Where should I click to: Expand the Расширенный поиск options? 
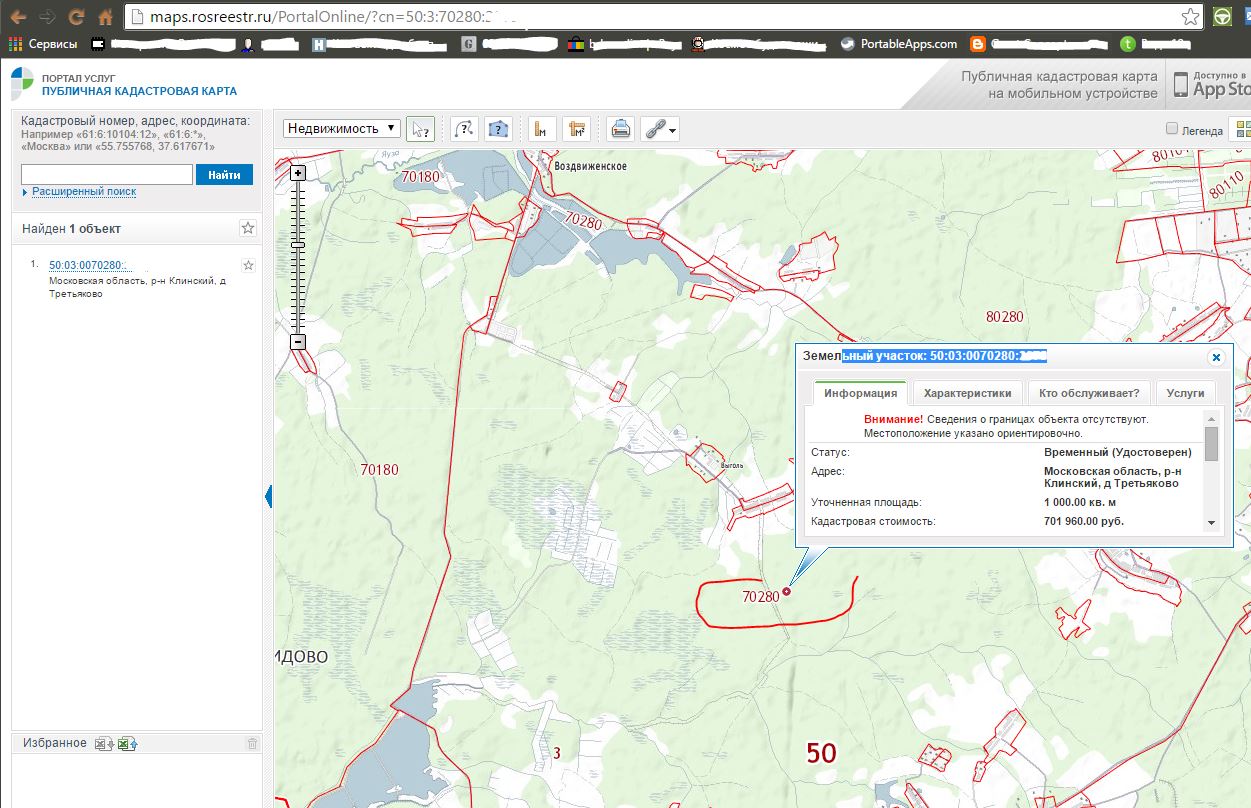(84, 191)
